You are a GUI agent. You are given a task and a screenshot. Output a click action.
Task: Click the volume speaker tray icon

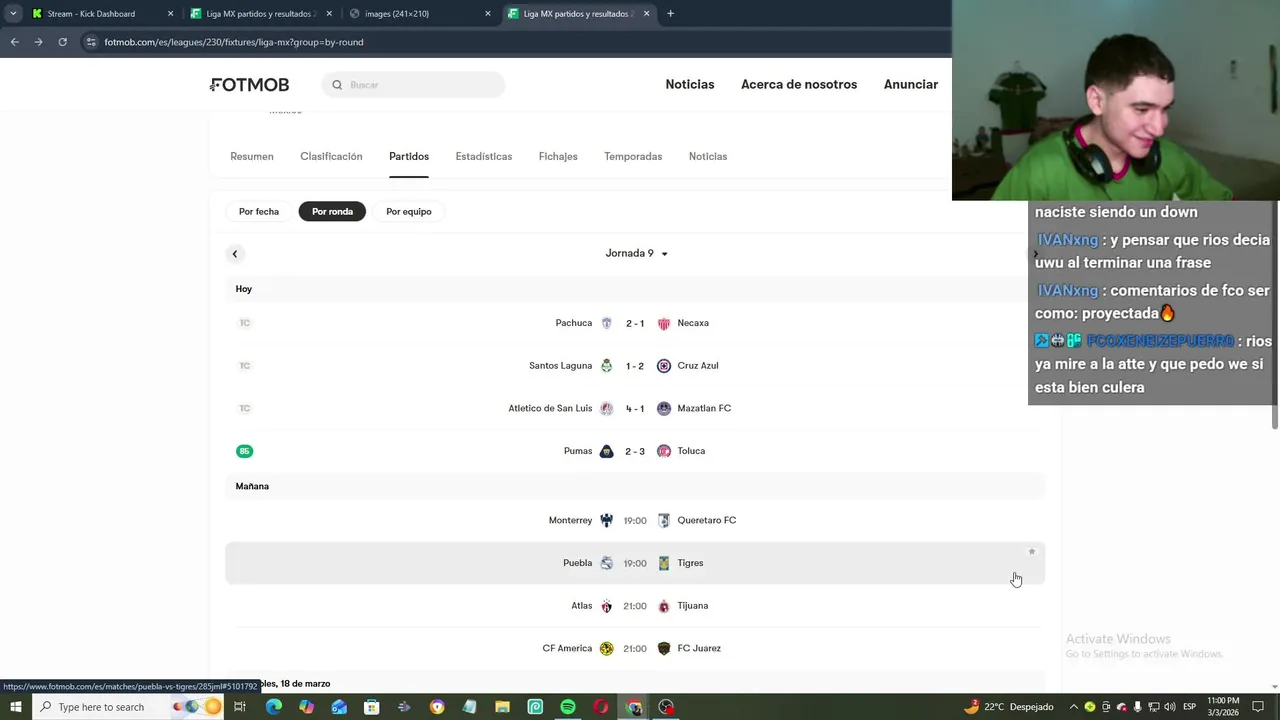pyautogui.click(x=1170, y=707)
